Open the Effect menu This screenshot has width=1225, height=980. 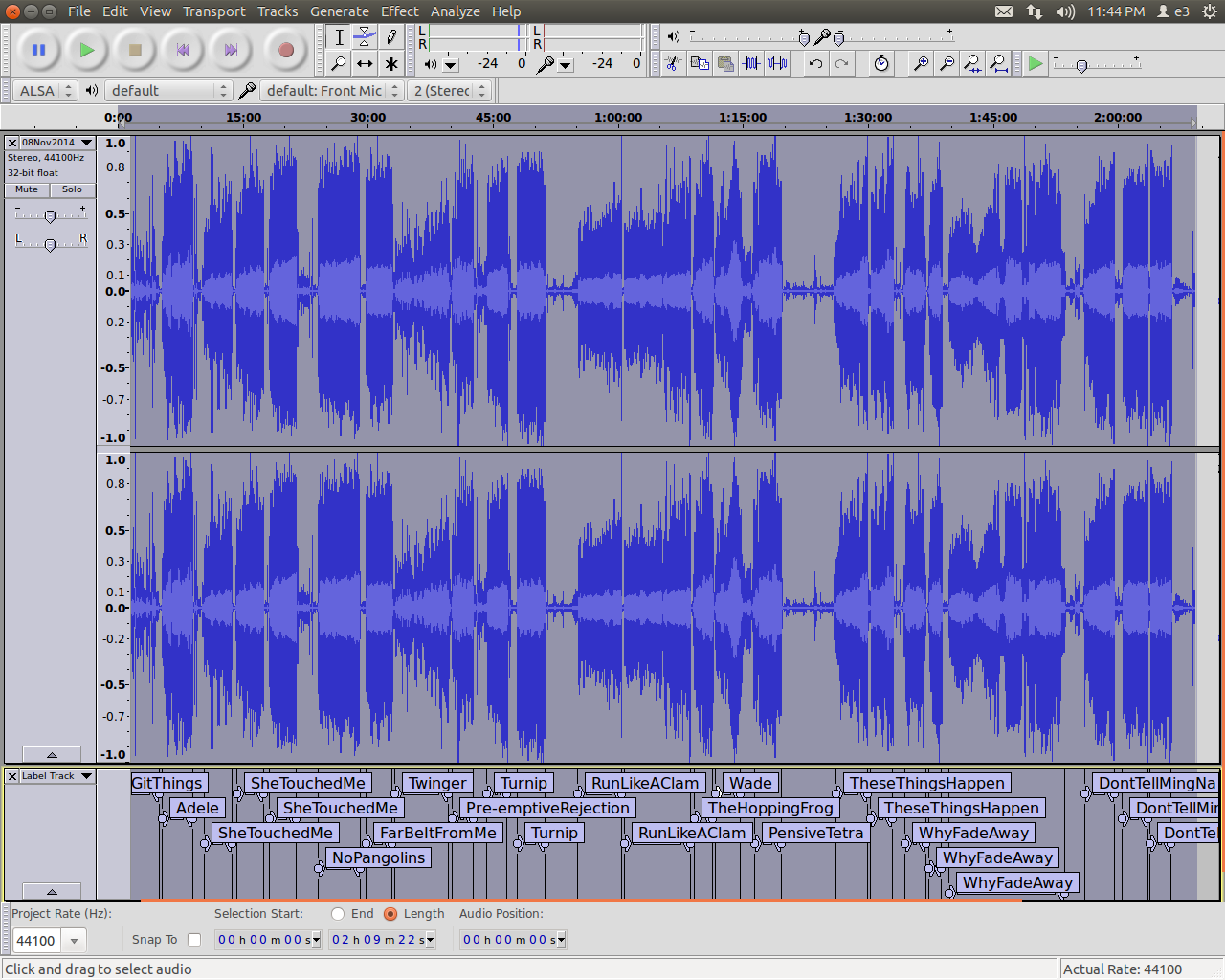pos(399,11)
